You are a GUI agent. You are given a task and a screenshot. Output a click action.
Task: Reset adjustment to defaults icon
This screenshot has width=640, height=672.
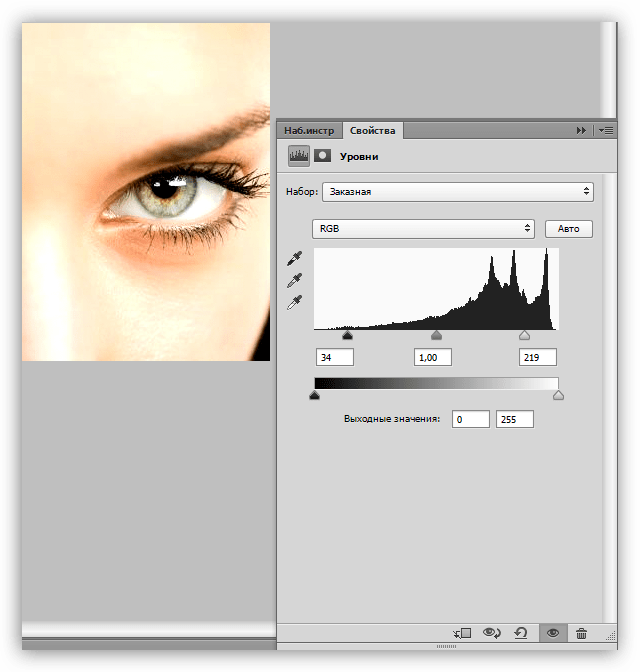pyautogui.click(x=520, y=633)
